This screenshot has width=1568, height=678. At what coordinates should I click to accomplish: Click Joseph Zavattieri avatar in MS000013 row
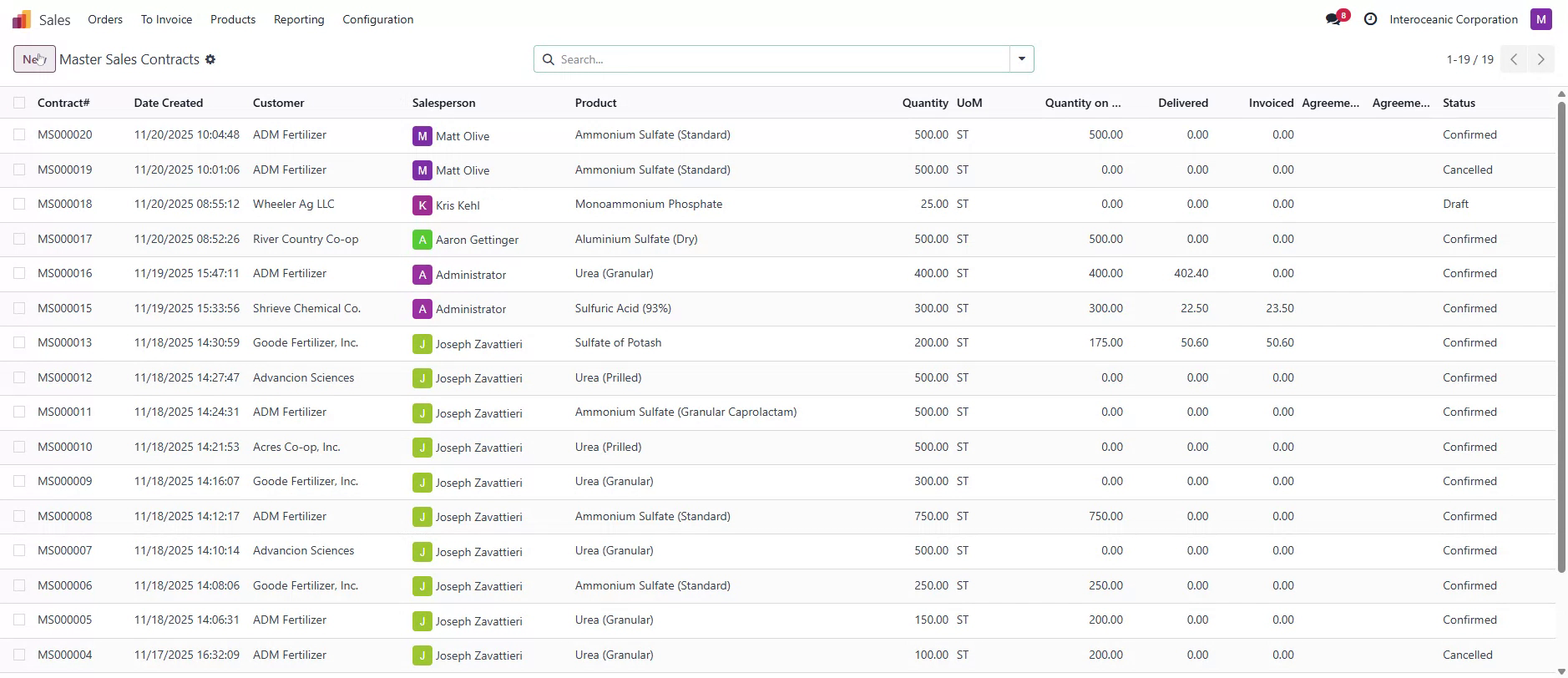click(x=422, y=344)
